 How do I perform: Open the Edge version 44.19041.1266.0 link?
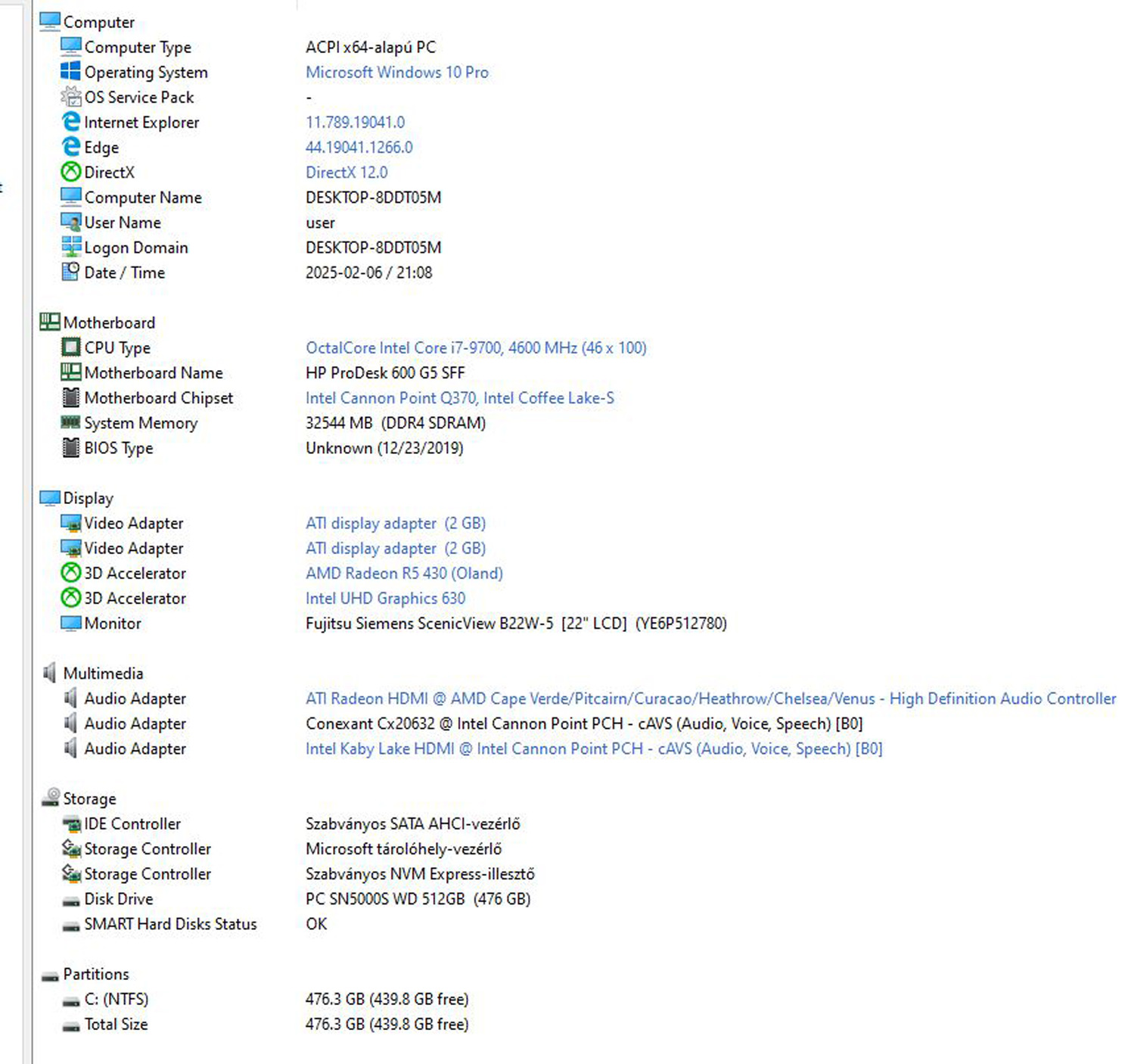click(x=359, y=147)
